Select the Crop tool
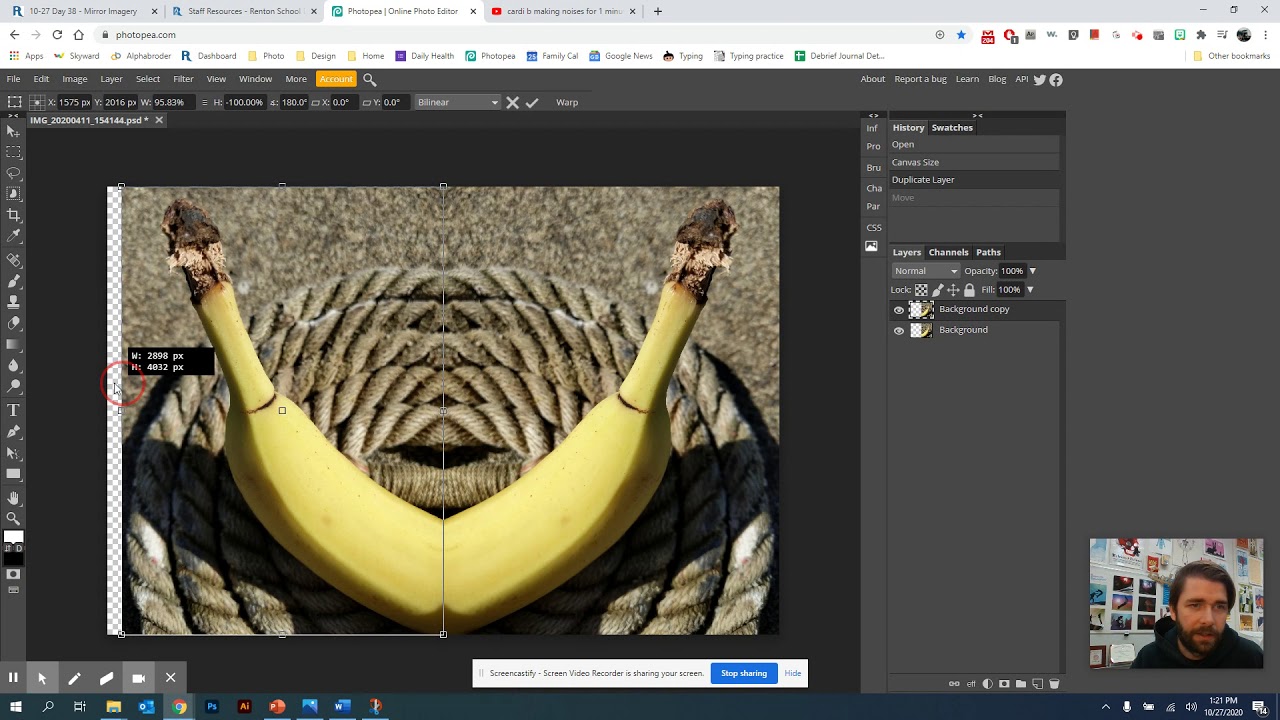 13,215
